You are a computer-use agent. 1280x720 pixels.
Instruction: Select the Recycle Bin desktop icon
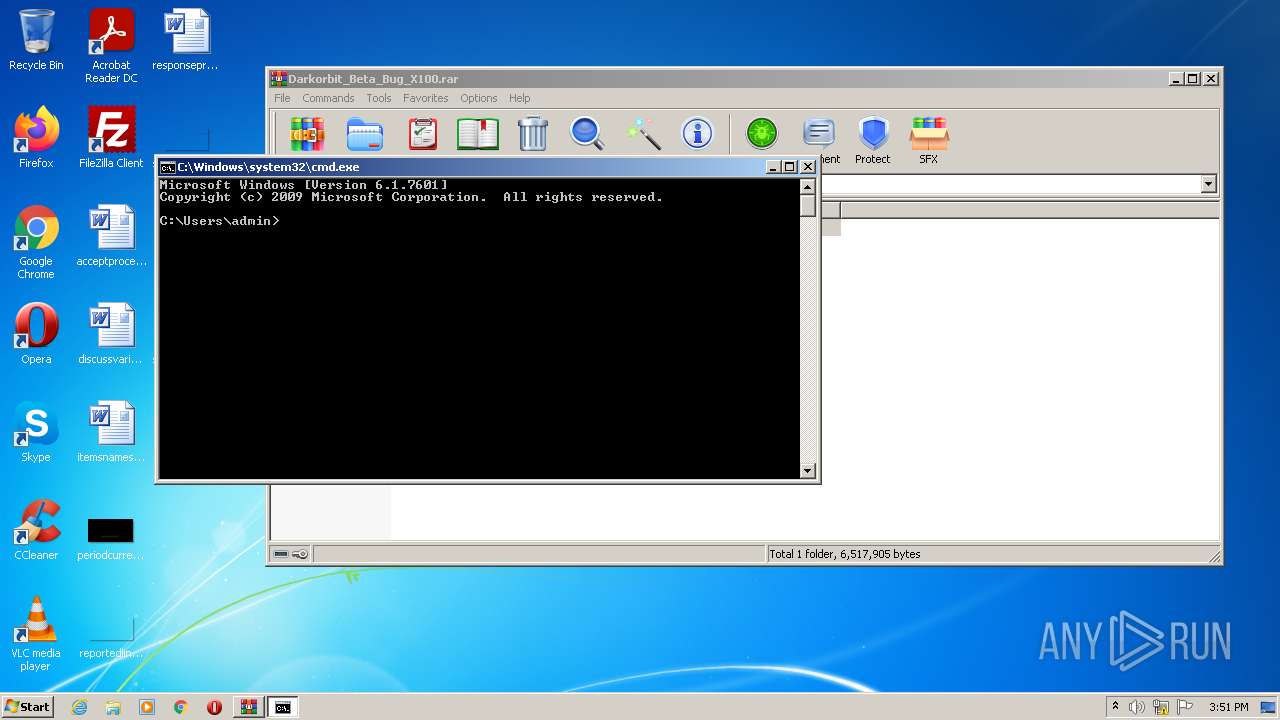point(36,41)
